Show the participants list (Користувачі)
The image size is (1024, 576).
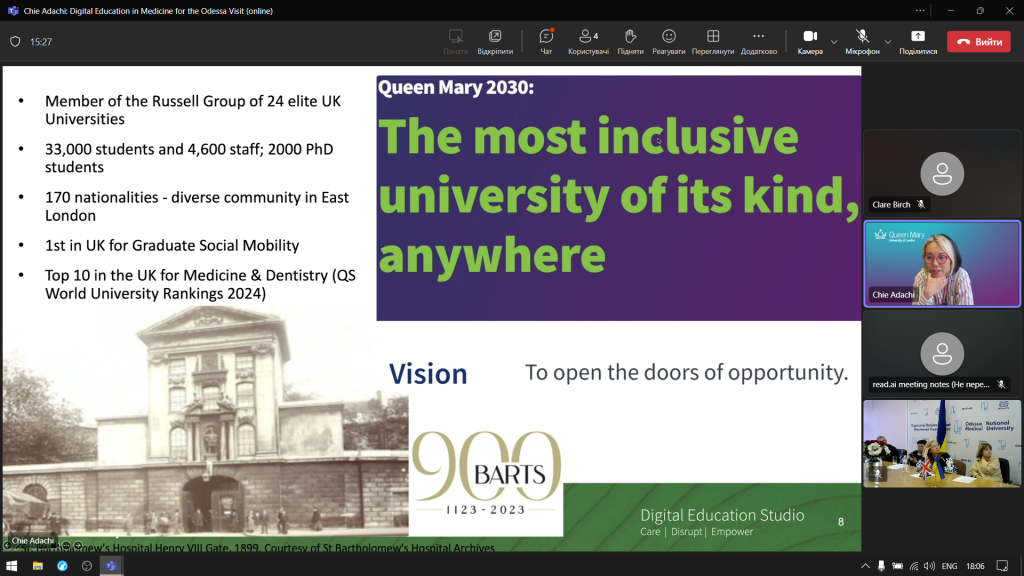pos(588,42)
